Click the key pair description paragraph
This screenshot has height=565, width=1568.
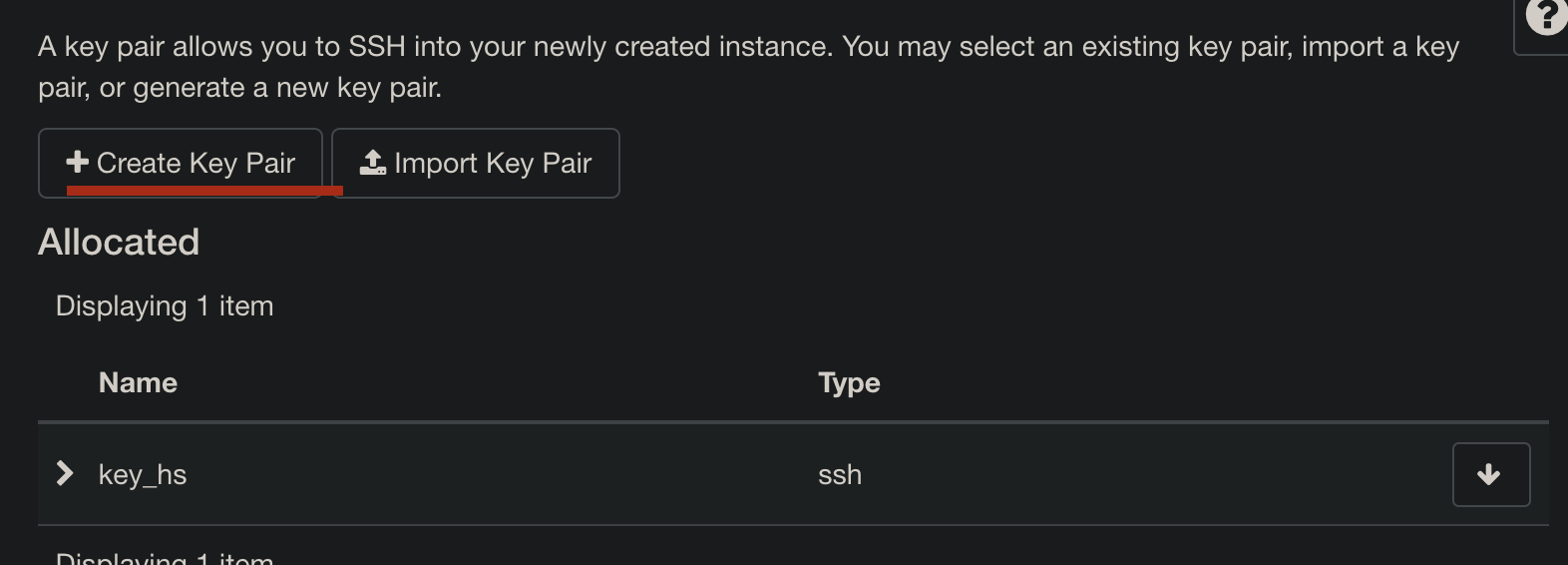(748, 67)
